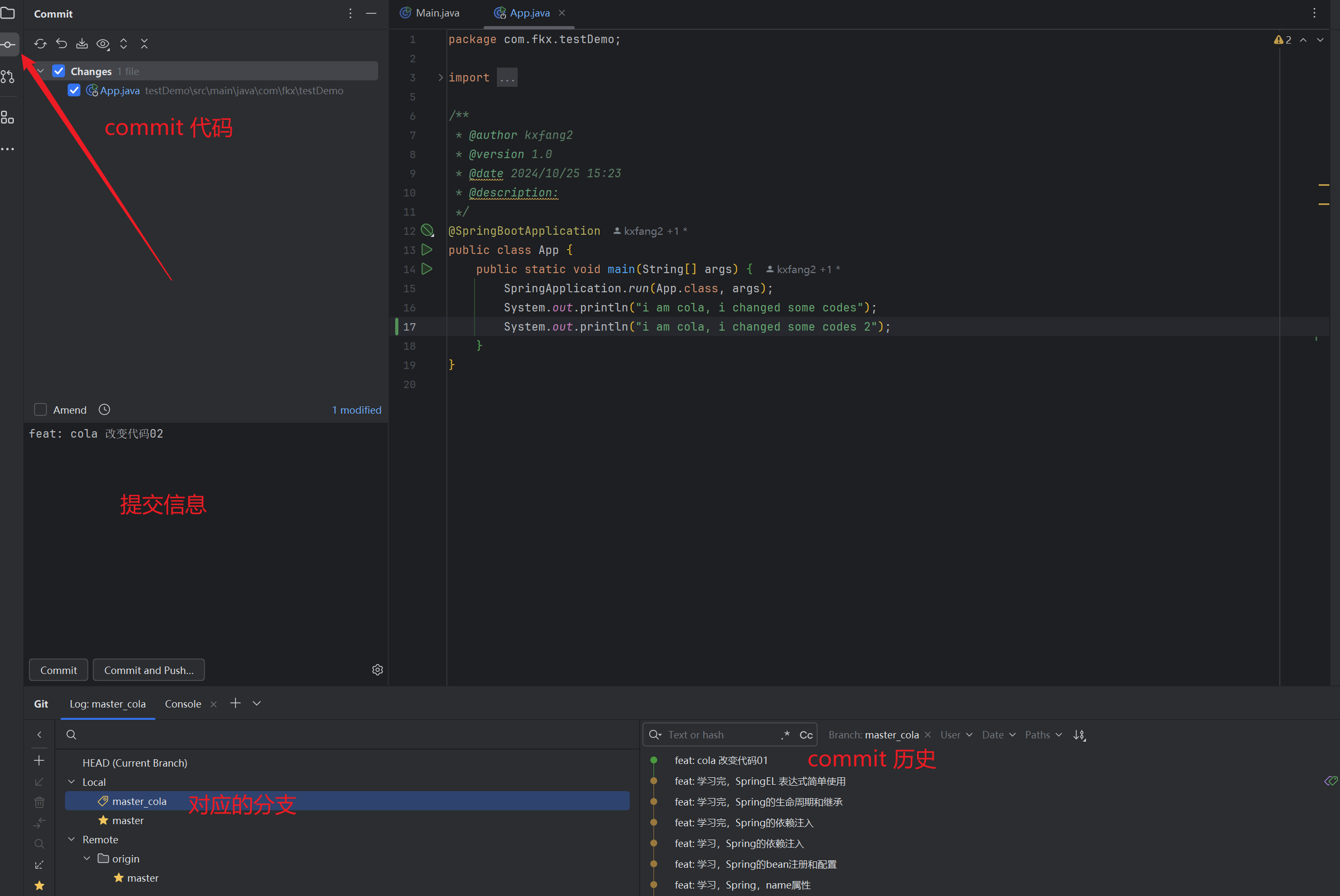Image resolution: width=1340 pixels, height=896 pixels.
Task: Switch to Log: master_cola tab
Action: [x=108, y=704]
